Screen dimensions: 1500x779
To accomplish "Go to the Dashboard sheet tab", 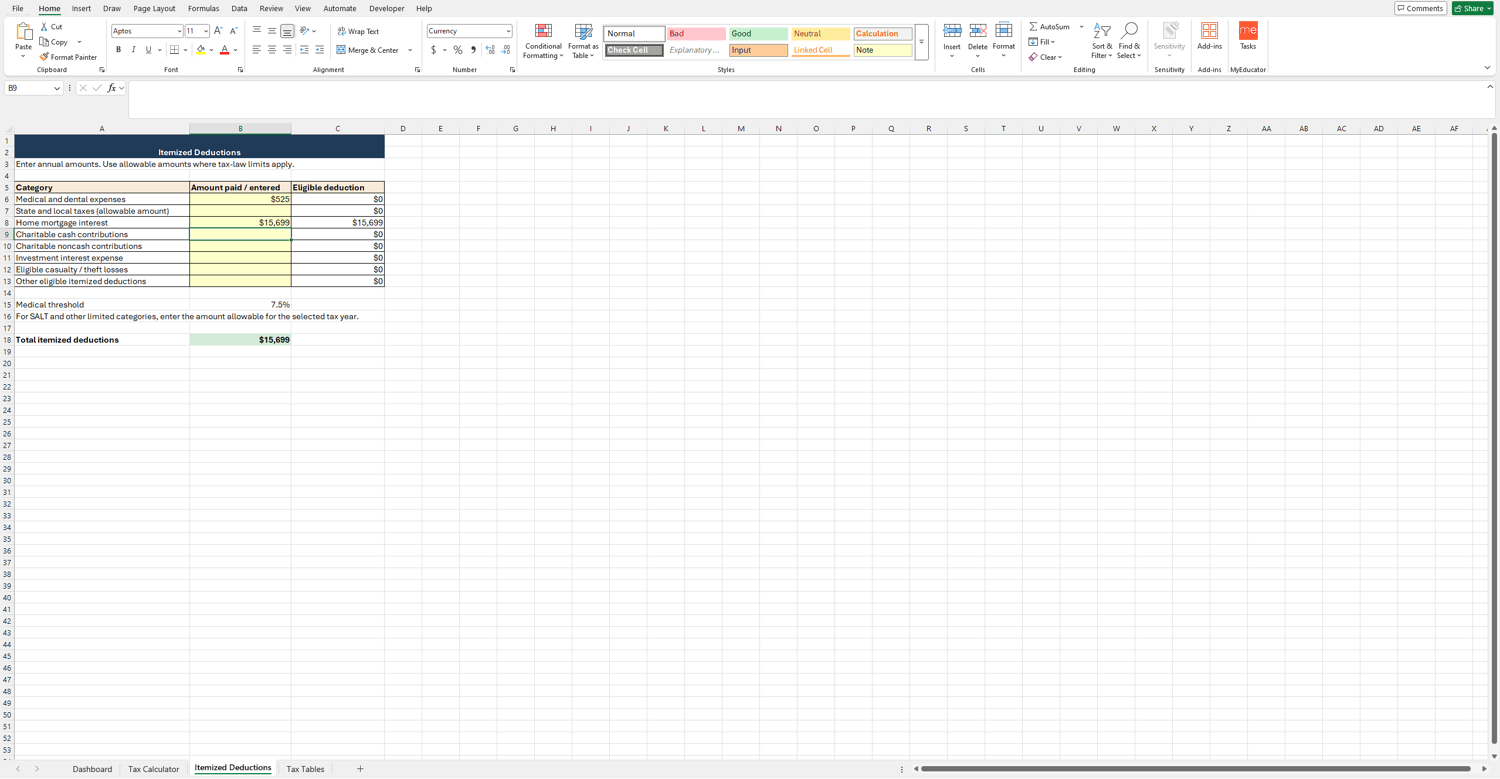I will click(x=92, y=769).
